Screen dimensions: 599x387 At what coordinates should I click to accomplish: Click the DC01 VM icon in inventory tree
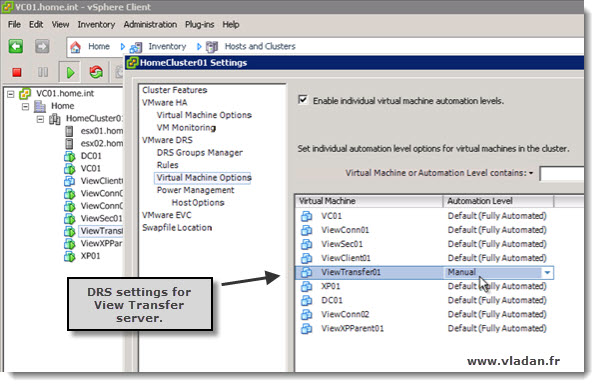point(70,156)
